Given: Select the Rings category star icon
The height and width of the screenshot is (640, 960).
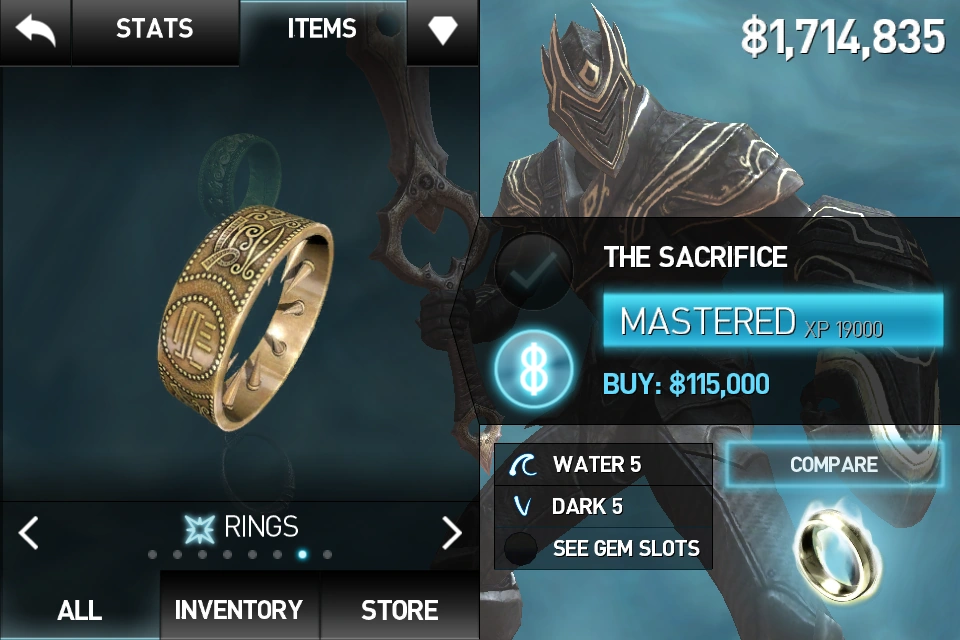Looking at the screenshot, I should pyautogui.click(x=200, y=528).
